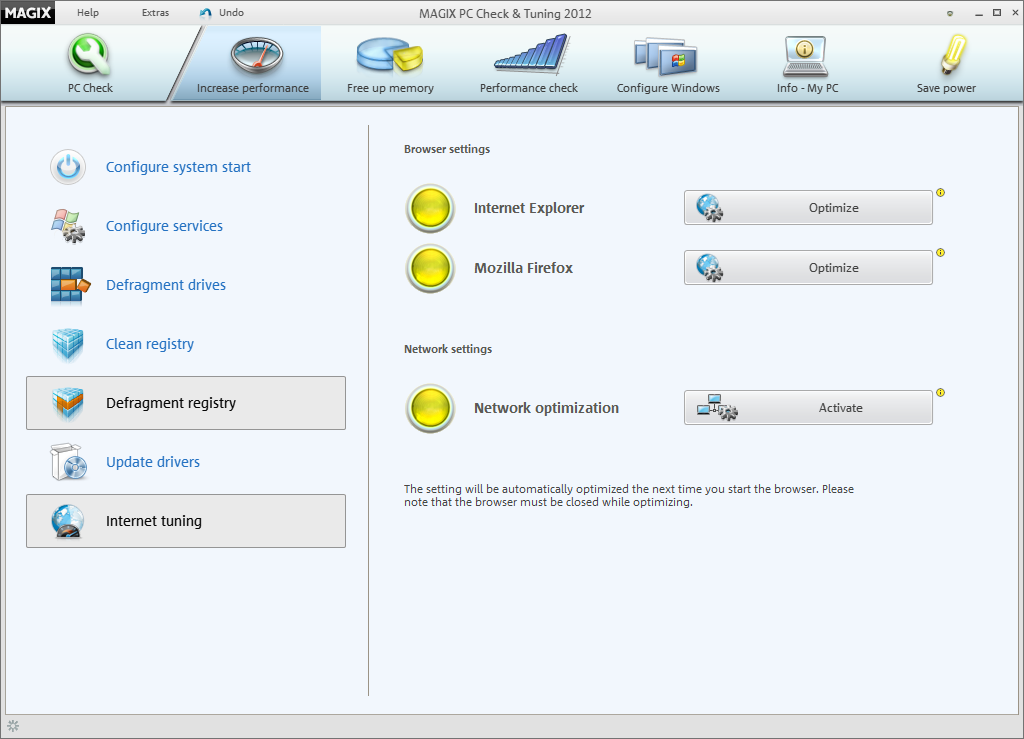Image resolution: width=1024 pixels, height=739 pixels.
Task: Click the window title MAGIX PC Check & Tuning 2012
Action: pyautogui.click(x=505, y=14)
